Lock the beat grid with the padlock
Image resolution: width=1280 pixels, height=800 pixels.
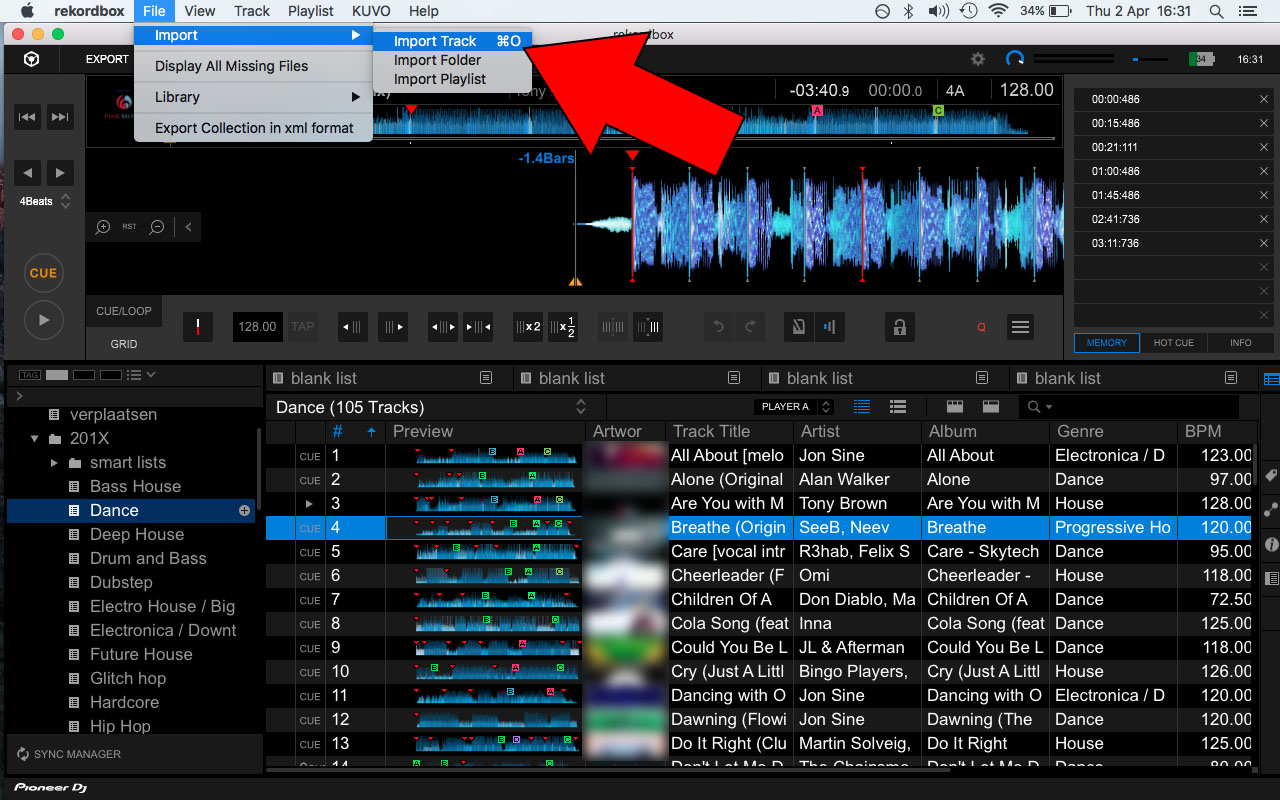tap(899, 326)
